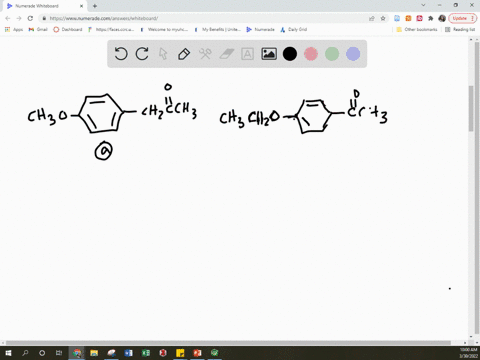
Task: Click the Update button in Chrome
Action: coord(463,18)
